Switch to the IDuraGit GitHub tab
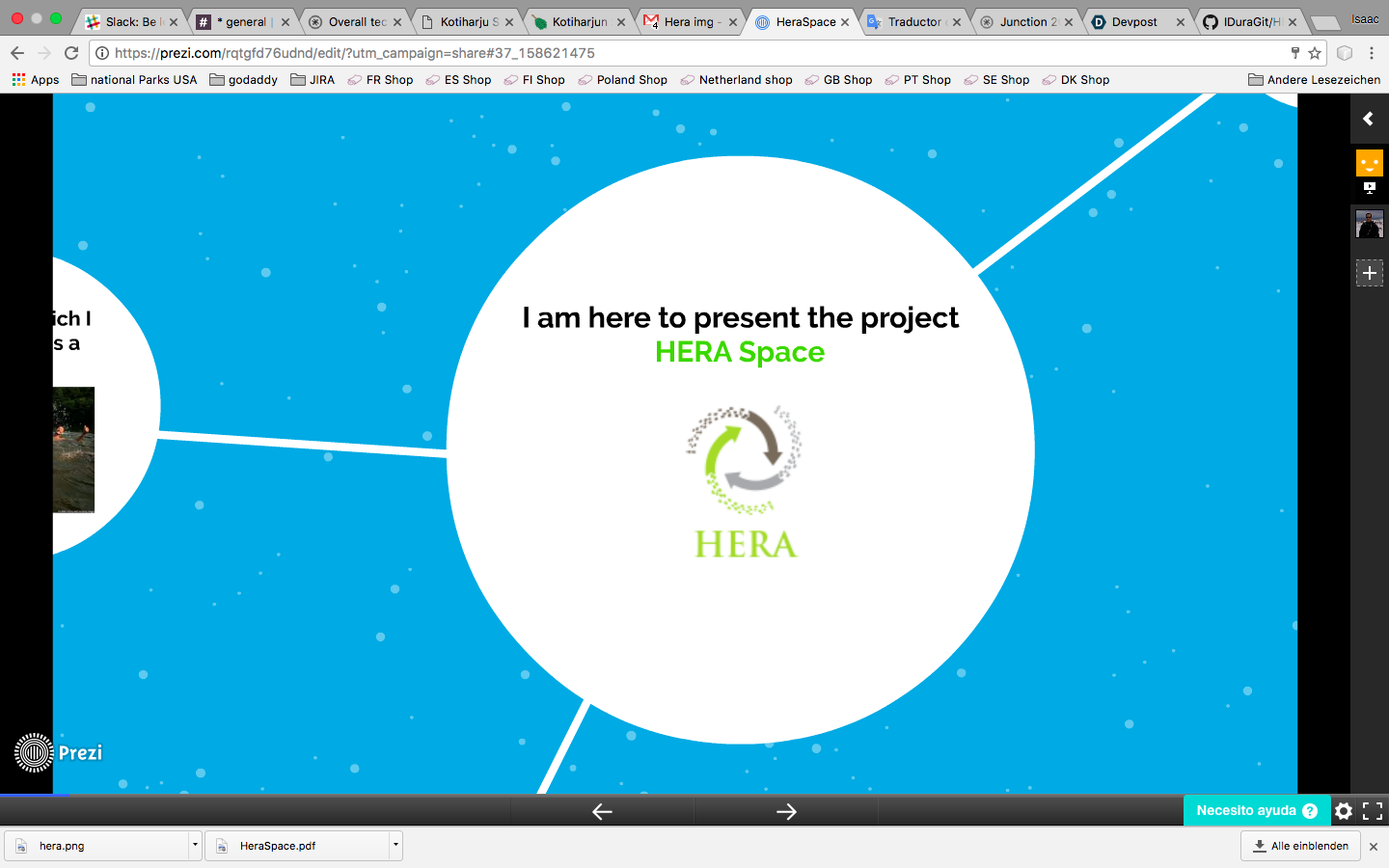 pos(1248,21)
